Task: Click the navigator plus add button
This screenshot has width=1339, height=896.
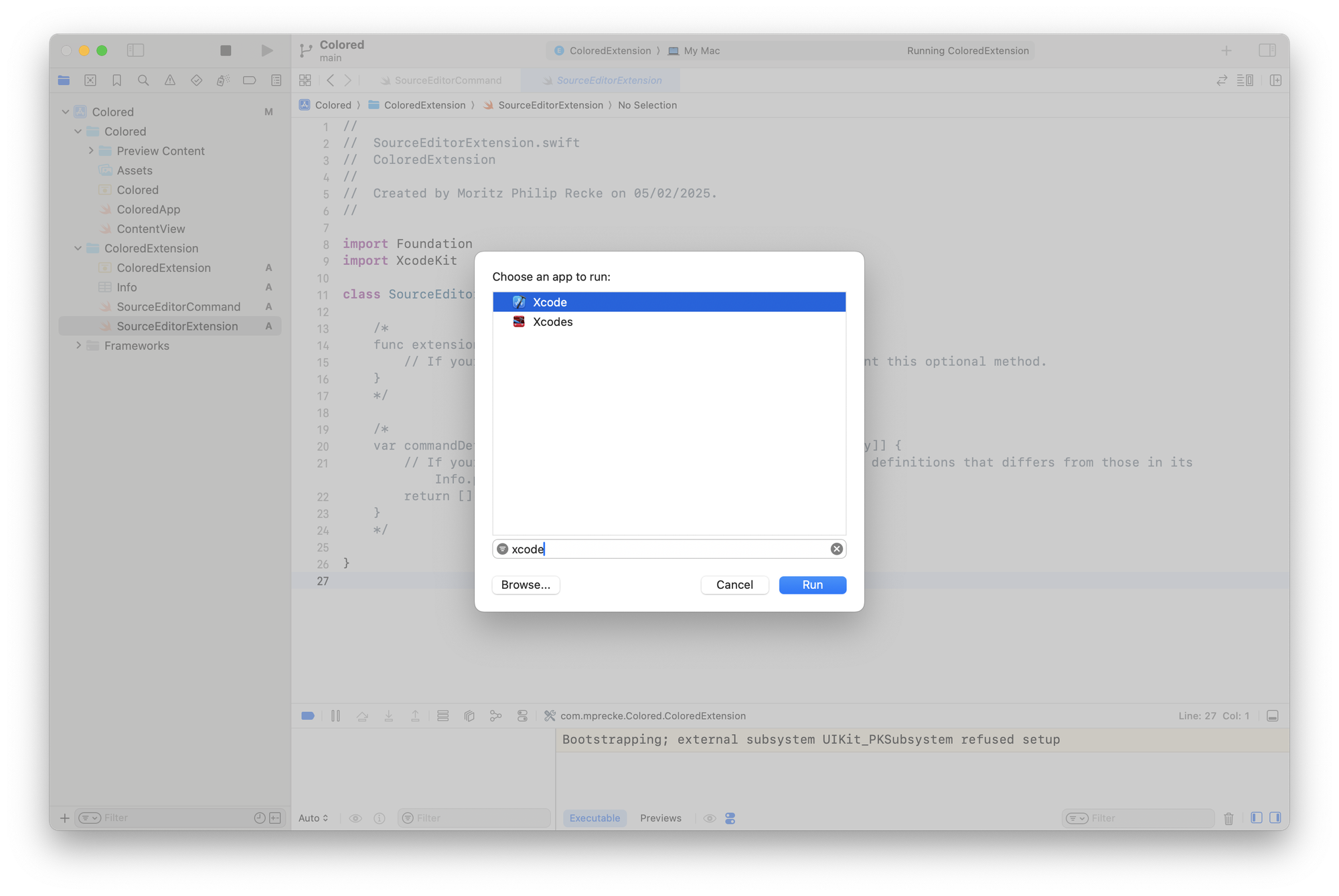Action: pyautogui.click(x=65, y=818)
